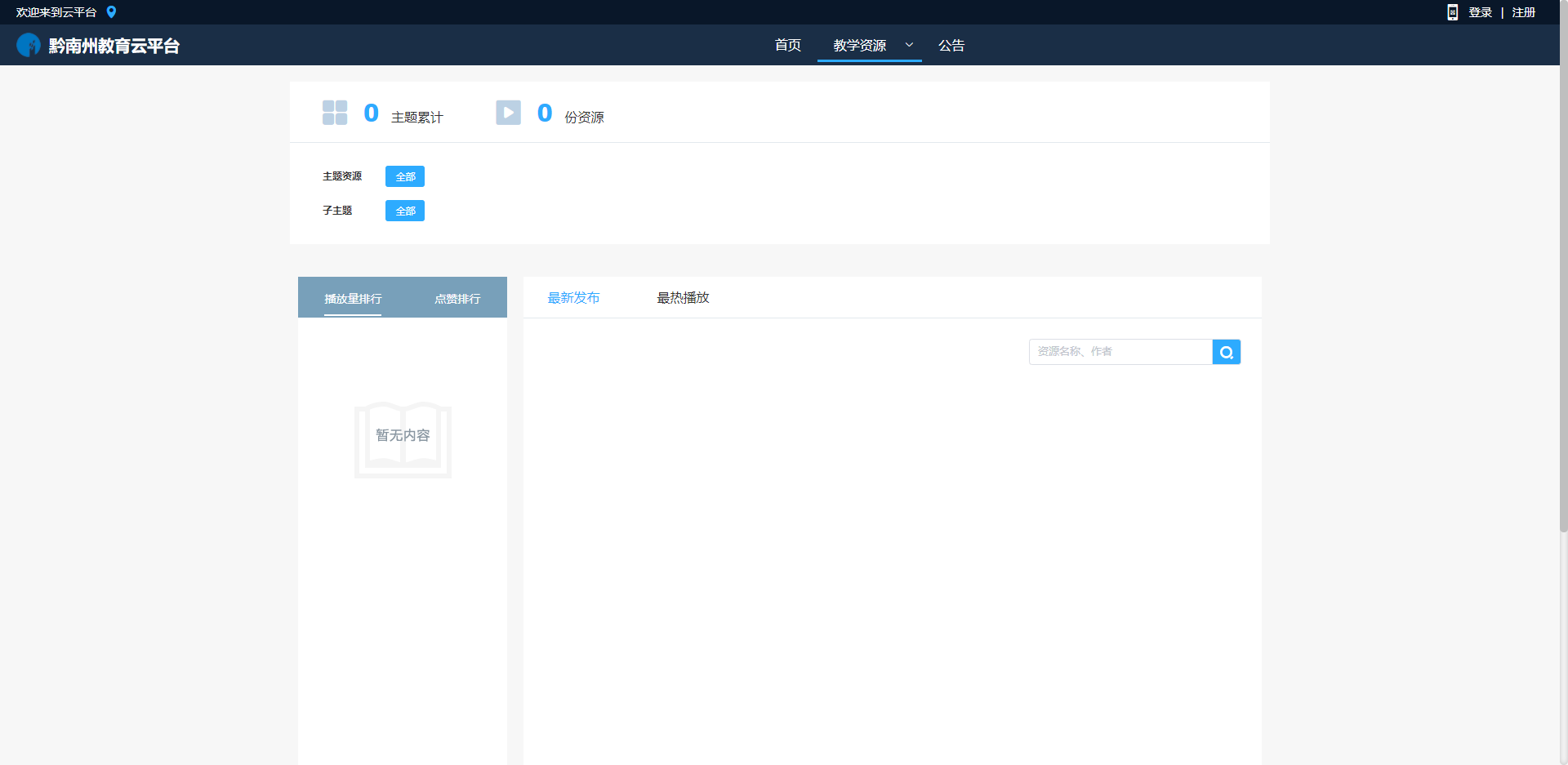Focus the 资源名称、作者 search field
This screenshot has height=765, width=1568.
1120,352
